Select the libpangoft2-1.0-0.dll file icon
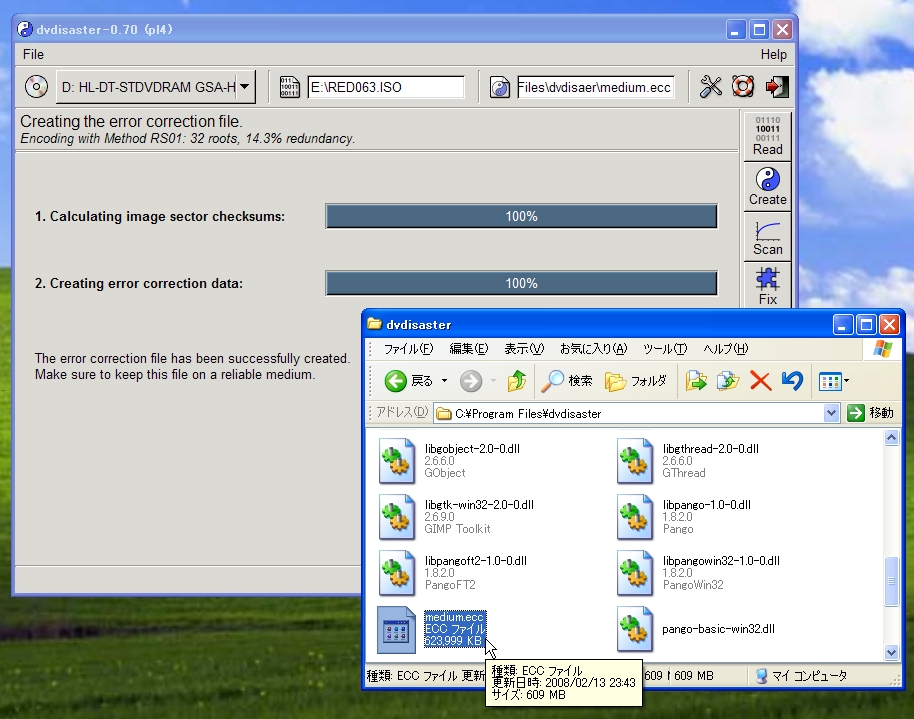The height and width of the screenshot is (719, 914). pos(396,573)
